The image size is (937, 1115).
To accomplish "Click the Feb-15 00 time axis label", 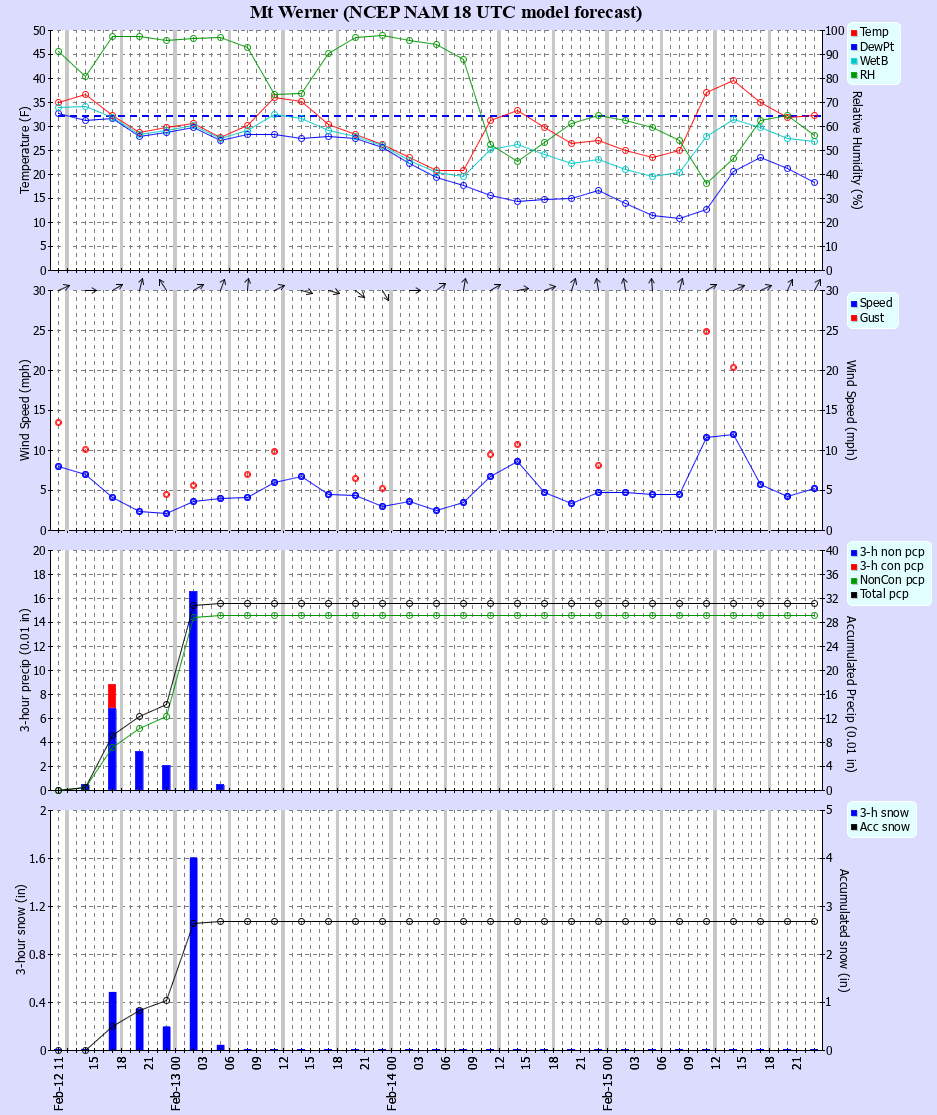I will [x=608, y=1084].
